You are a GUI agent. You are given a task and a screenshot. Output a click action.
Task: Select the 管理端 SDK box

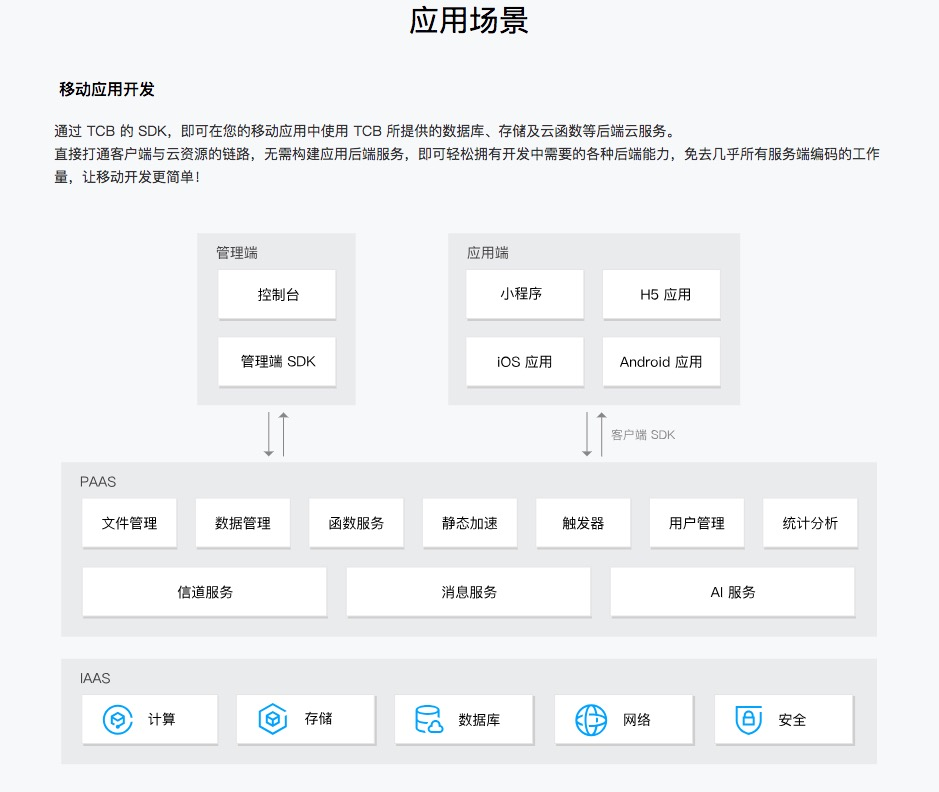click(x=277, y=362)
